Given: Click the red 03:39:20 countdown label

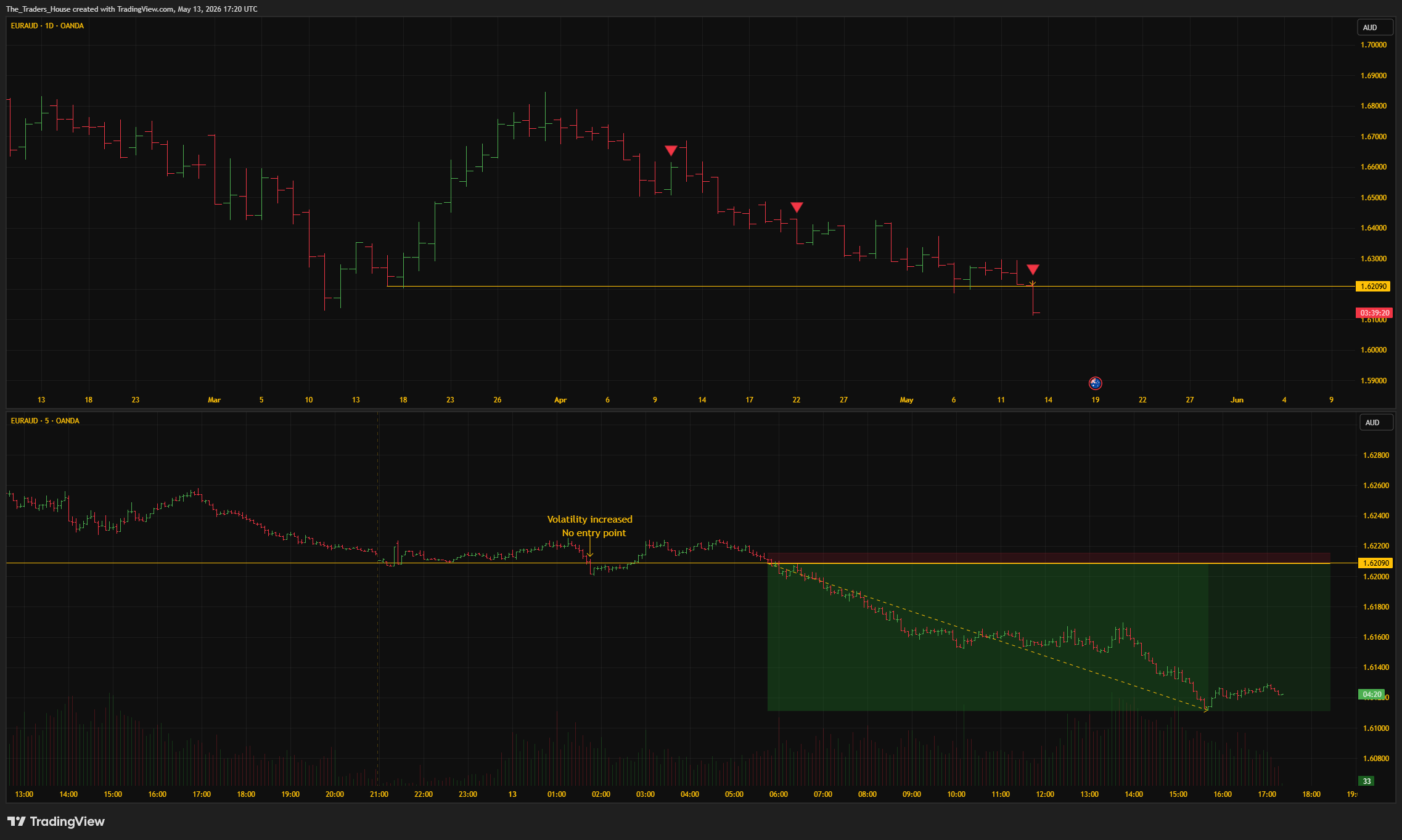Looking at the screenshot, I should tap(1374, 313).
